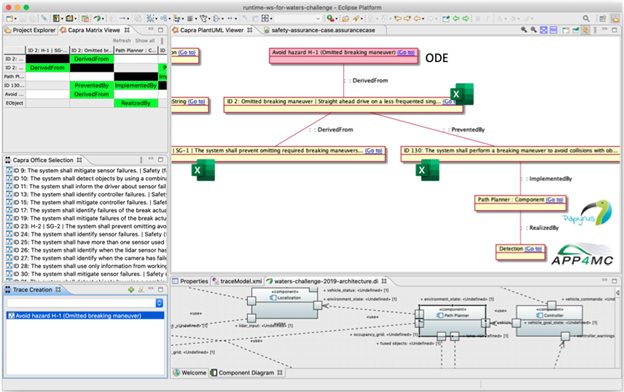Click the pencil edit icon in the main toolbar

[x=44, y=18]
